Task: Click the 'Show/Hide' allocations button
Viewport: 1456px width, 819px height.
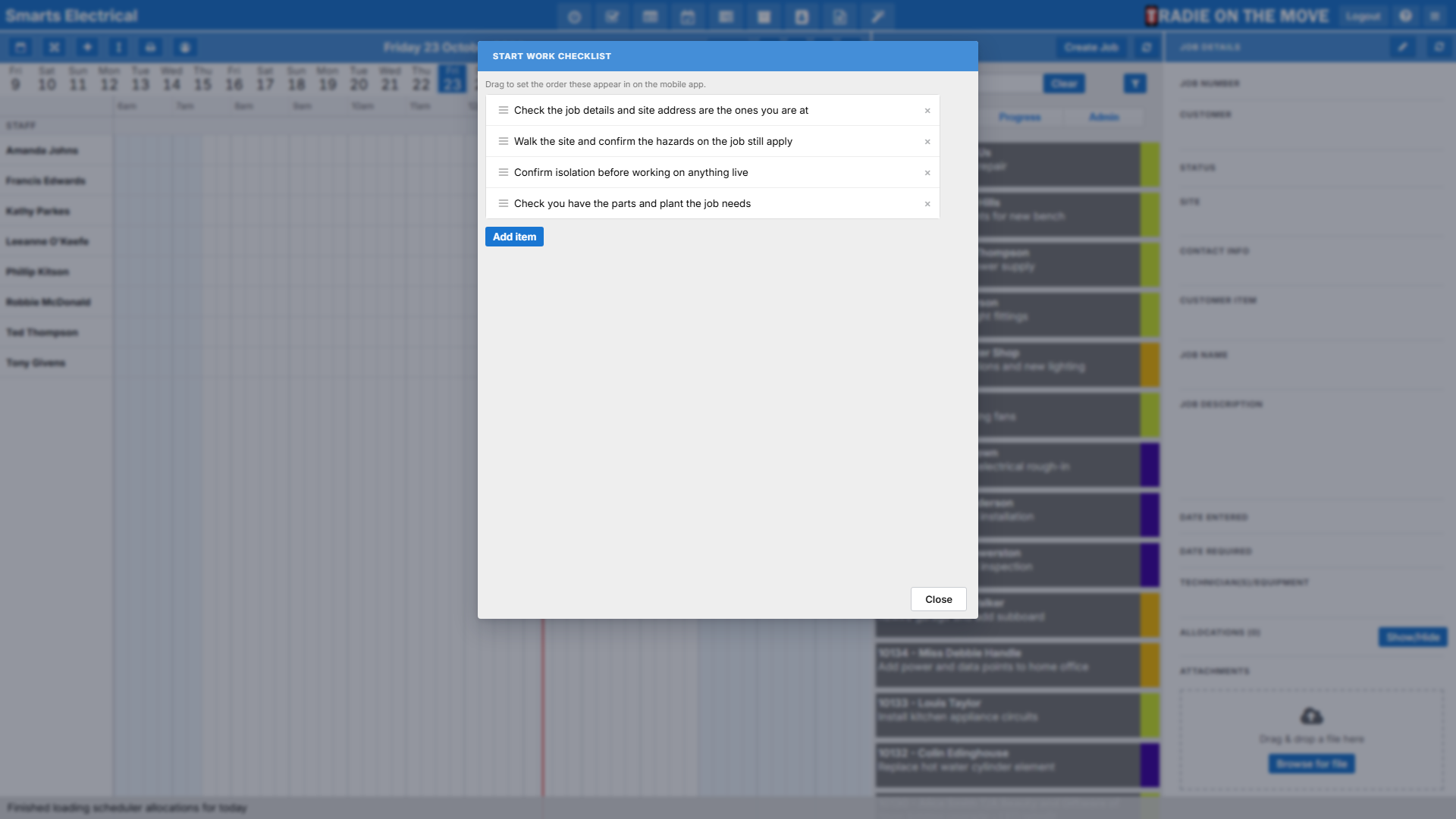Action: point(1412,637)
